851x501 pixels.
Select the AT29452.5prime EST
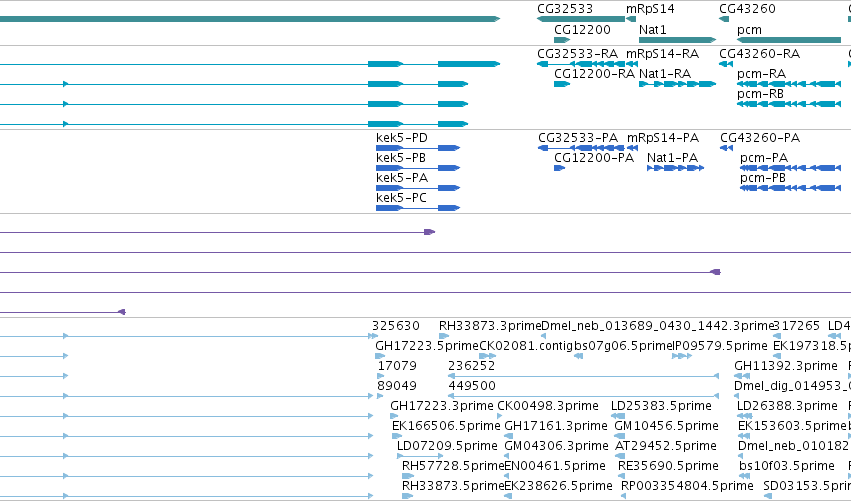tap(620, 456)
